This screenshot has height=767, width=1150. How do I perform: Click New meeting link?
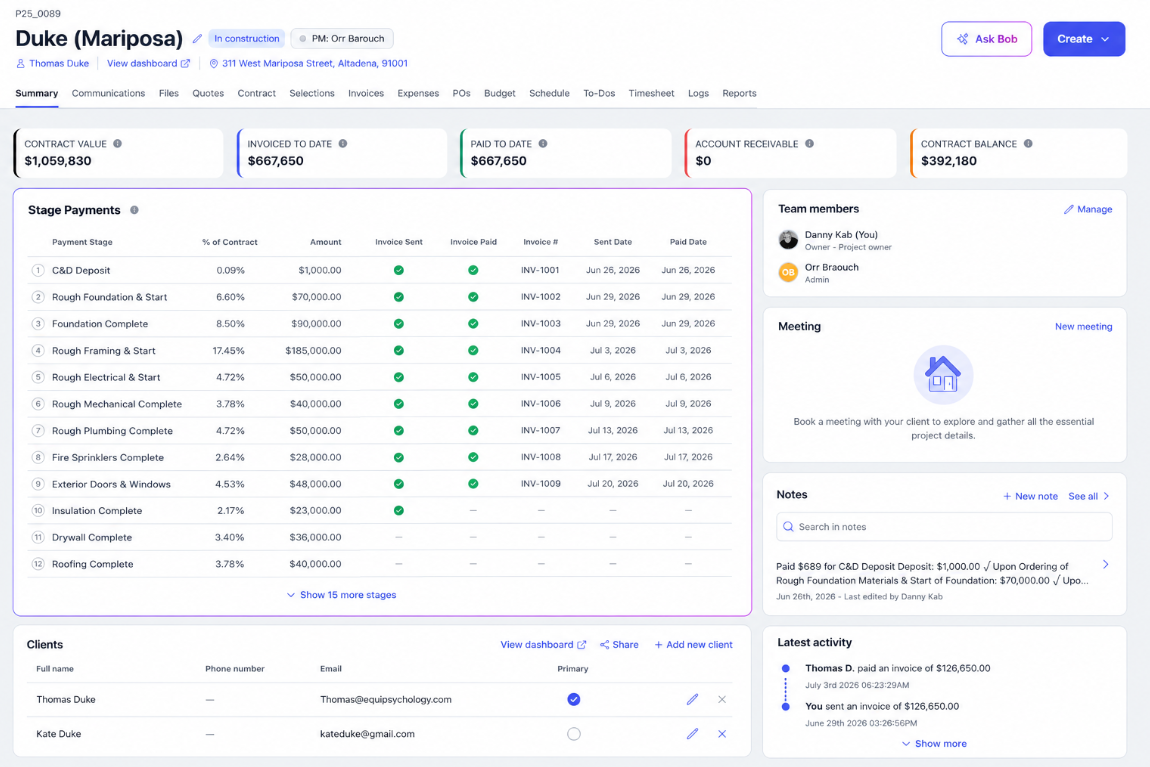click(1083, 326)
